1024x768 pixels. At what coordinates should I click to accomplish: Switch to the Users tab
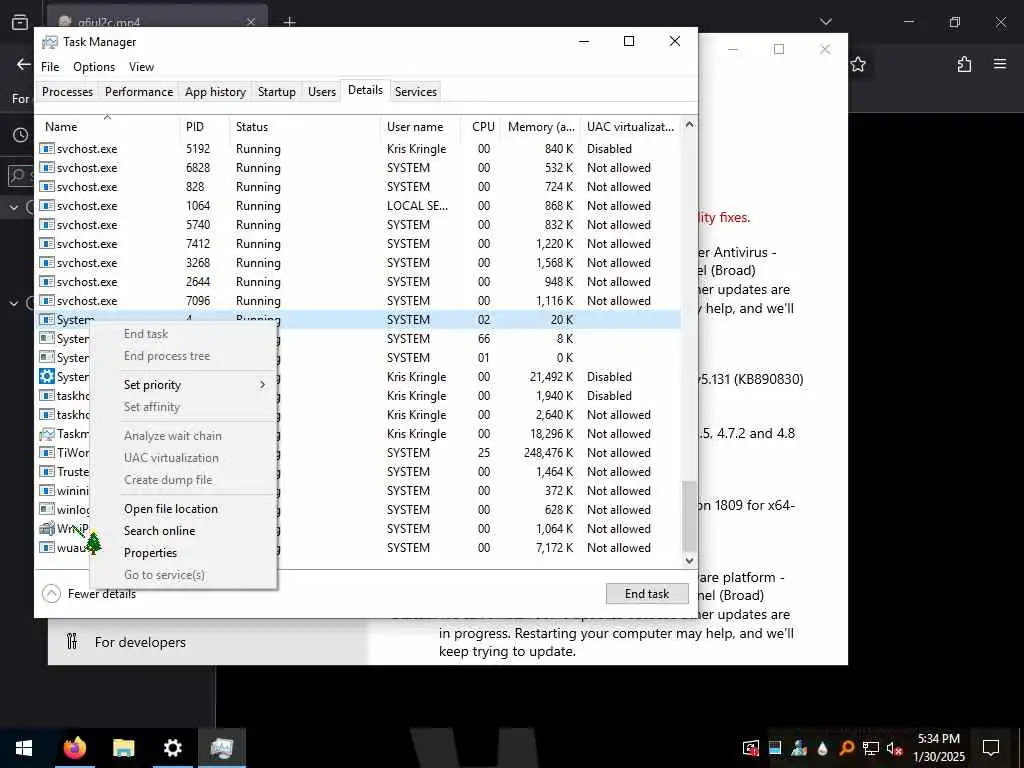pos(322,92)
